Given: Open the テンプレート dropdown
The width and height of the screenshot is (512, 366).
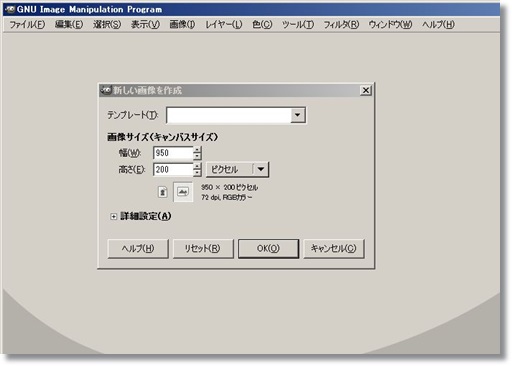Looking at the screenshot, I should point(297,115).
